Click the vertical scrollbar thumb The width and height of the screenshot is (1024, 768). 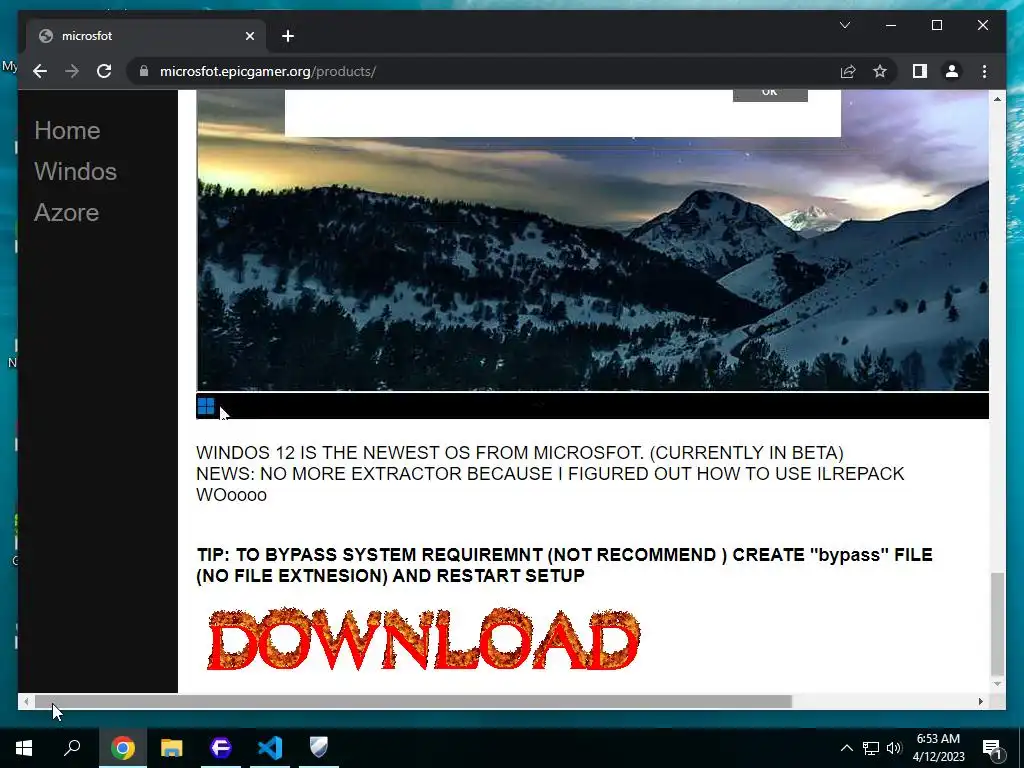pyautogui.click(x=997, y=623)
